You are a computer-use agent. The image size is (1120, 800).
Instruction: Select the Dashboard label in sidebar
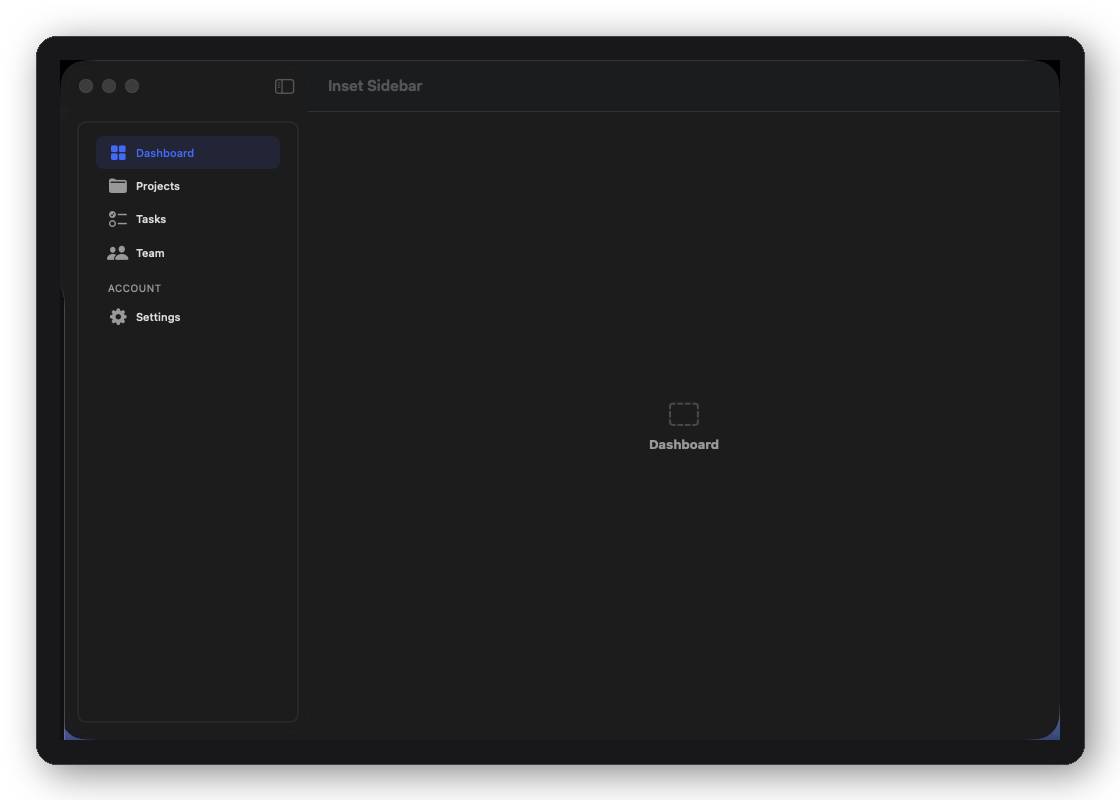(165, 153)
